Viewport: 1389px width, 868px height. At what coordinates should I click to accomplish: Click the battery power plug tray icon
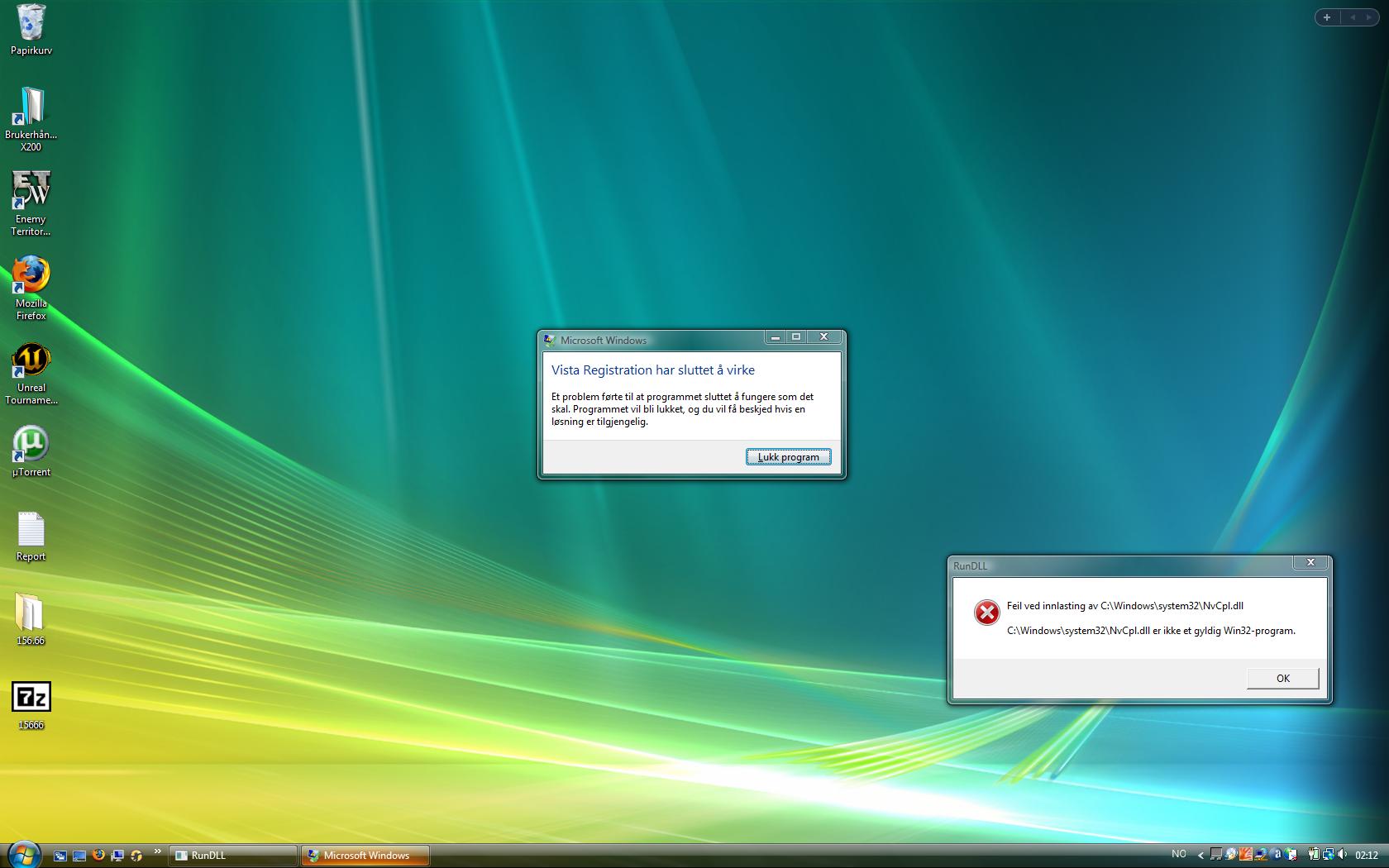coord(1314,854)
